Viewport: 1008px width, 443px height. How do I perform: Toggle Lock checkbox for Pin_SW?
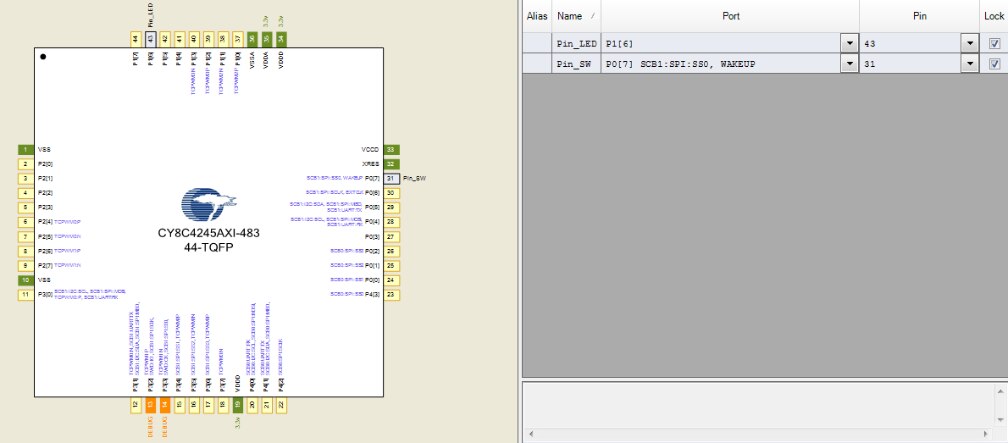pos(994,64)
